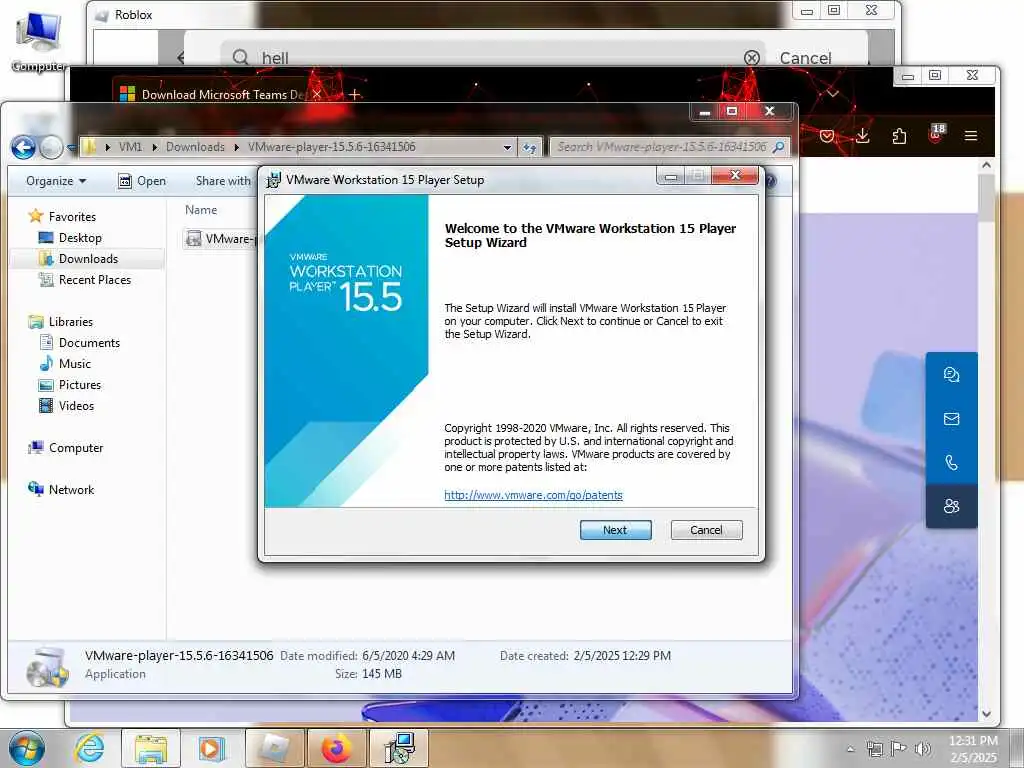
Task: Click the Explorer search magnifier icon
Action: [x=778, y=147]
